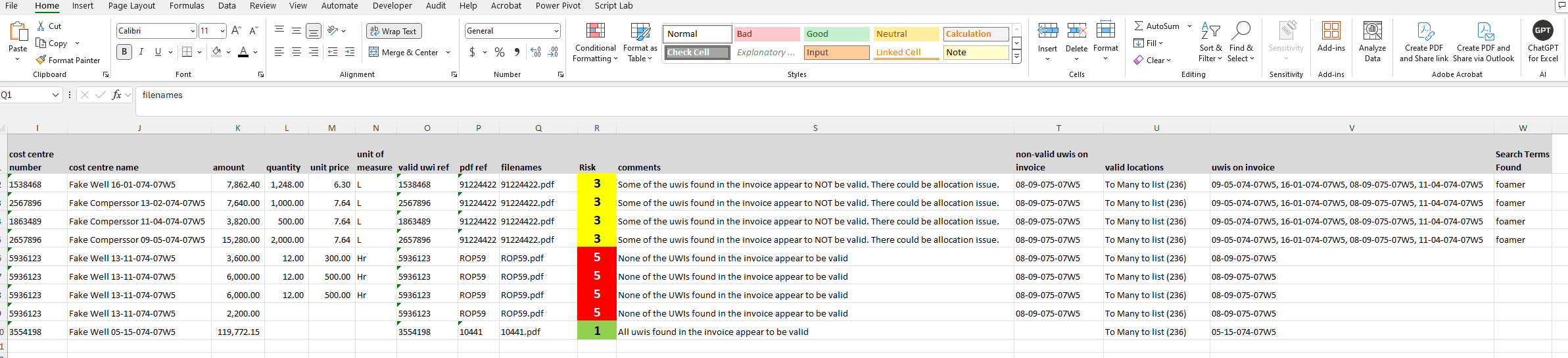Click the Analyze Data icon
Image resolution: width=1568 pixels, height=358 pixels.
pyautogui.click(x=1372, y=42)
